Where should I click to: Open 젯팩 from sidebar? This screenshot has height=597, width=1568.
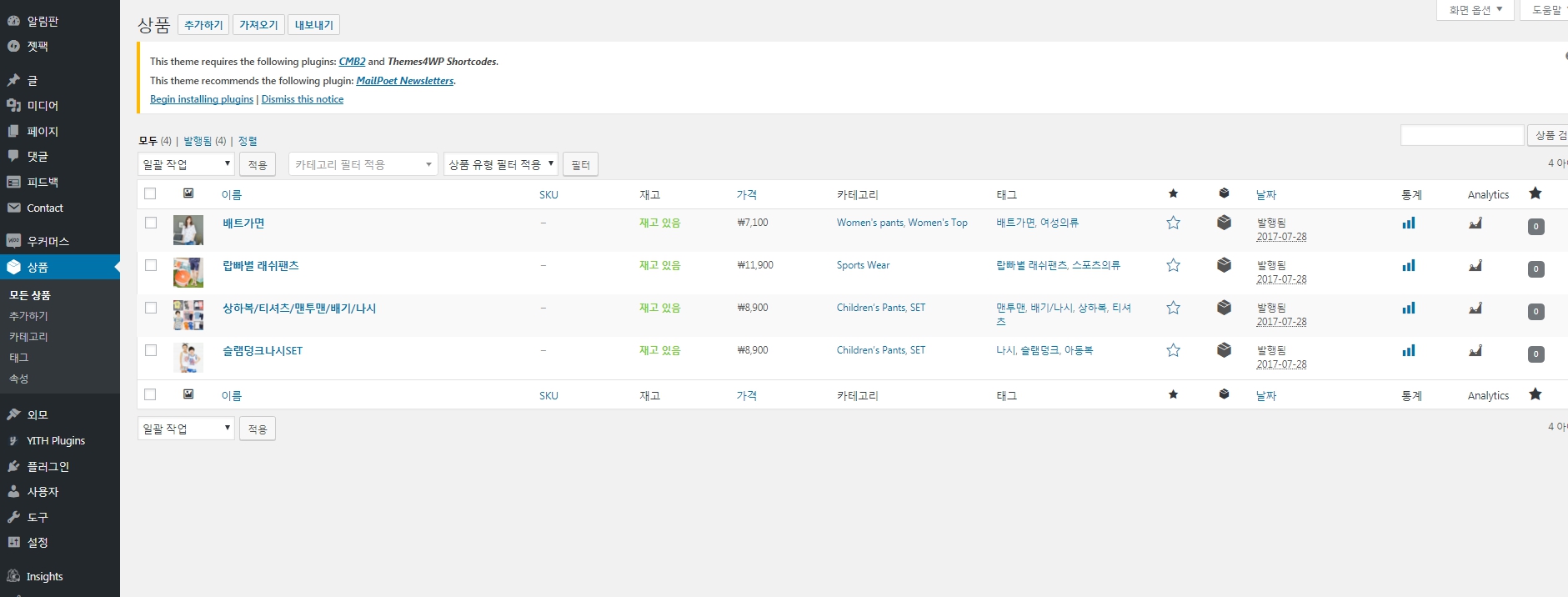(x=37, y=47)
